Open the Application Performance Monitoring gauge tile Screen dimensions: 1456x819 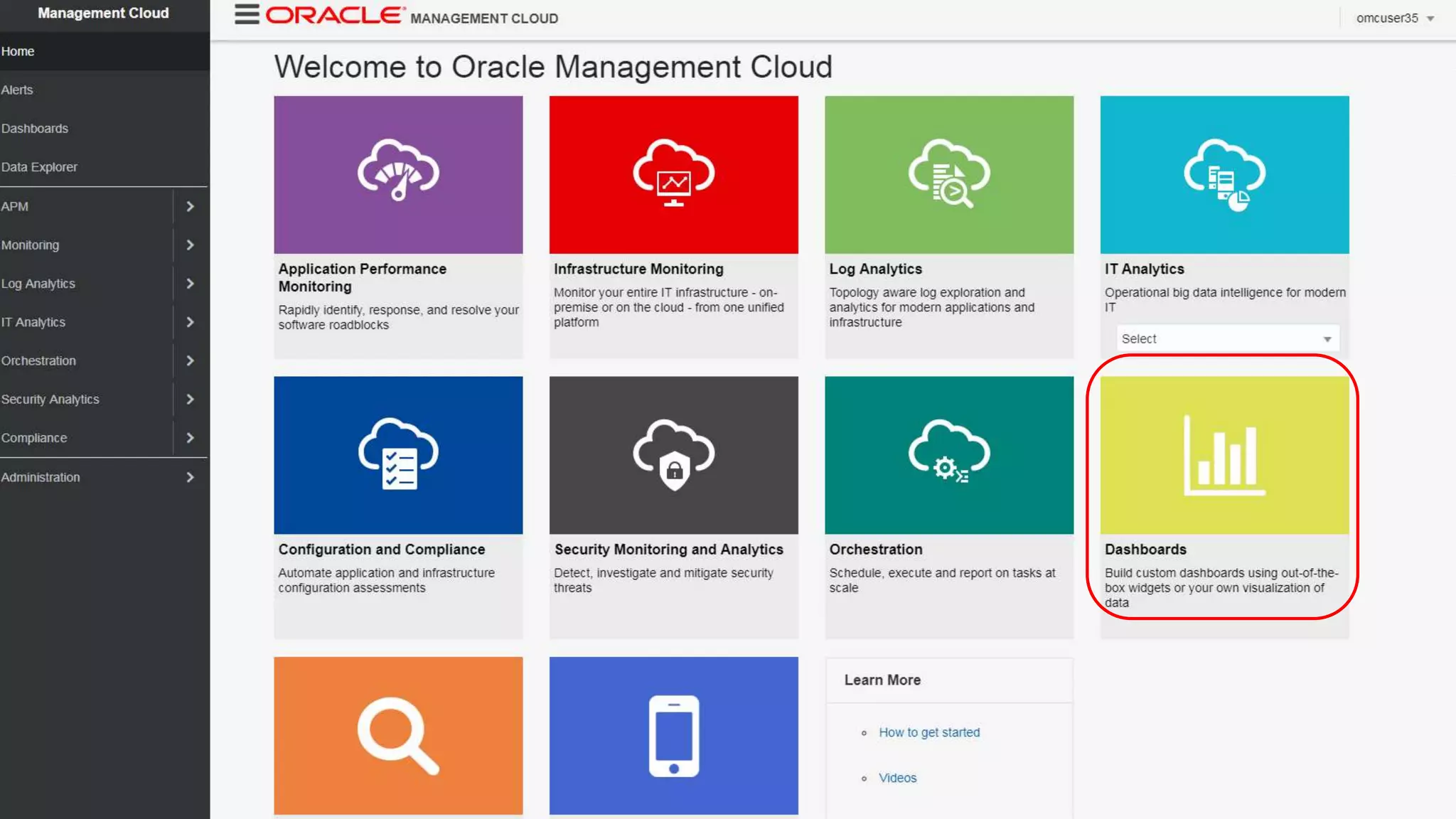pyautogui.click(x=398, y=175)
